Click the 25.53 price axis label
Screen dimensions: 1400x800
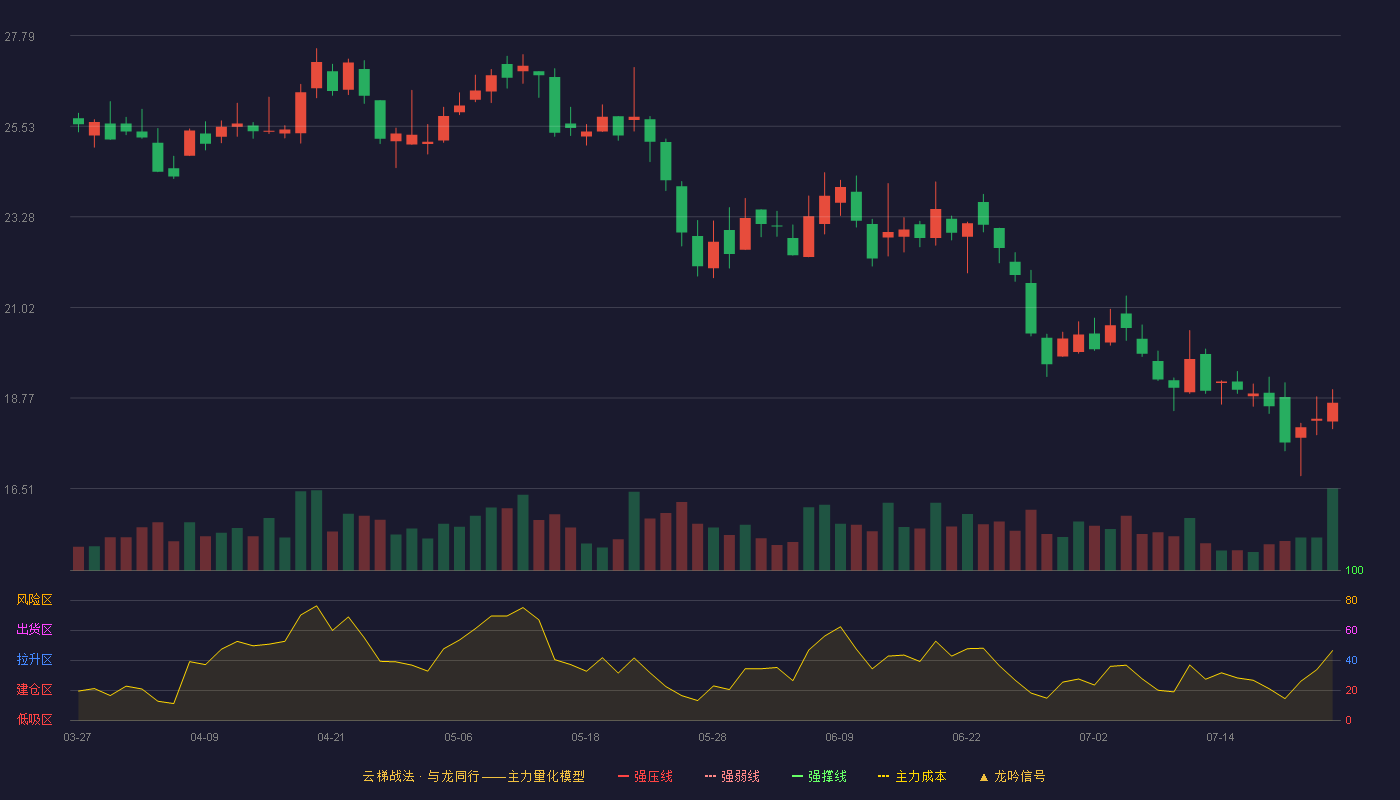click(19, 128)
